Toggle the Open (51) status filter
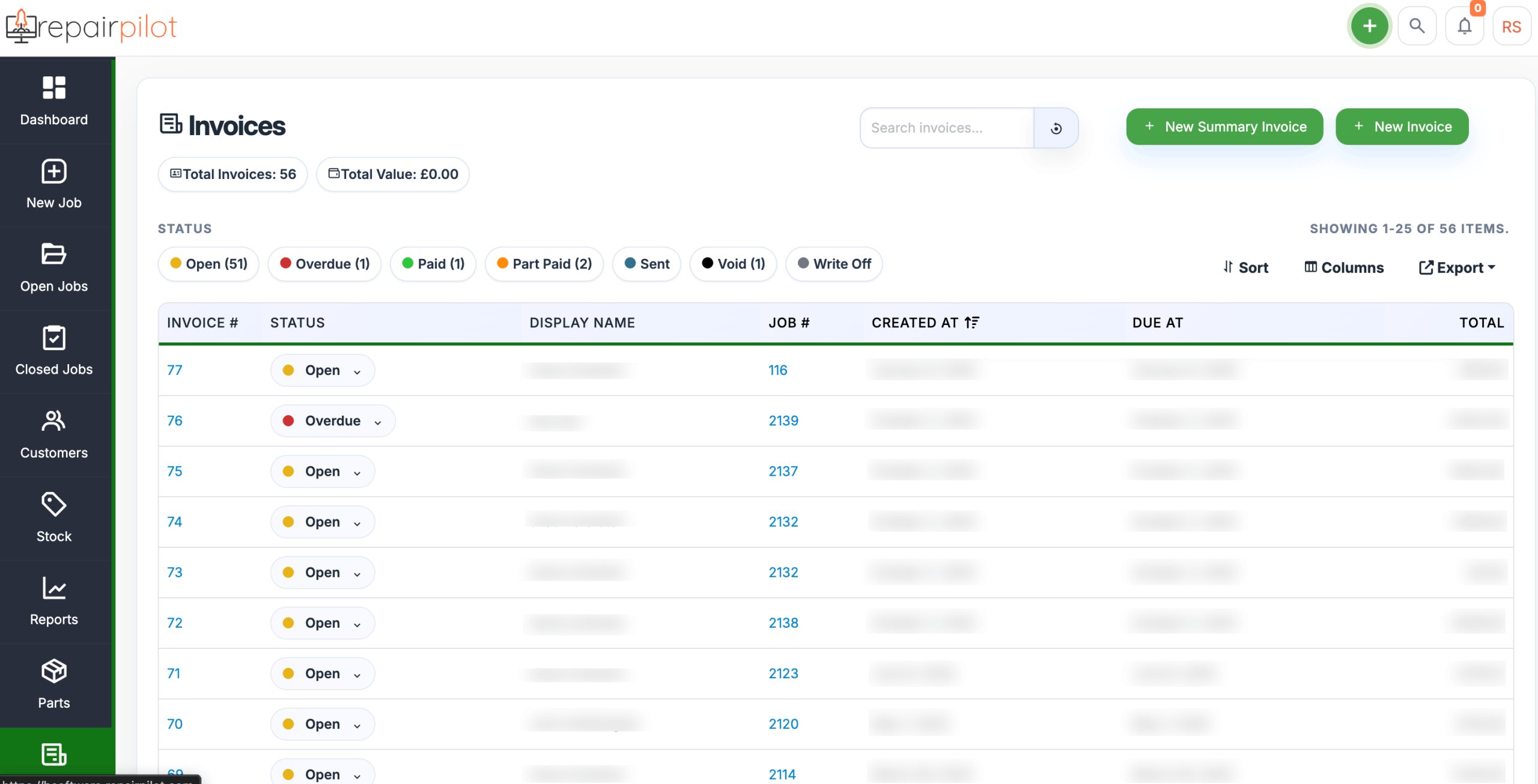1538x784 pixels. coord(208,264)
